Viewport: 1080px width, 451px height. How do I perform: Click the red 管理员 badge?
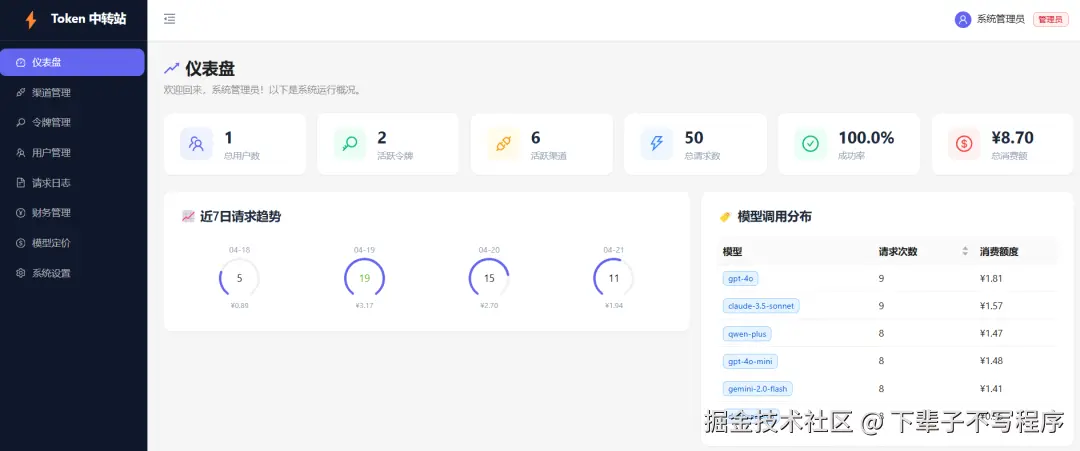[x=1051, y=20]
